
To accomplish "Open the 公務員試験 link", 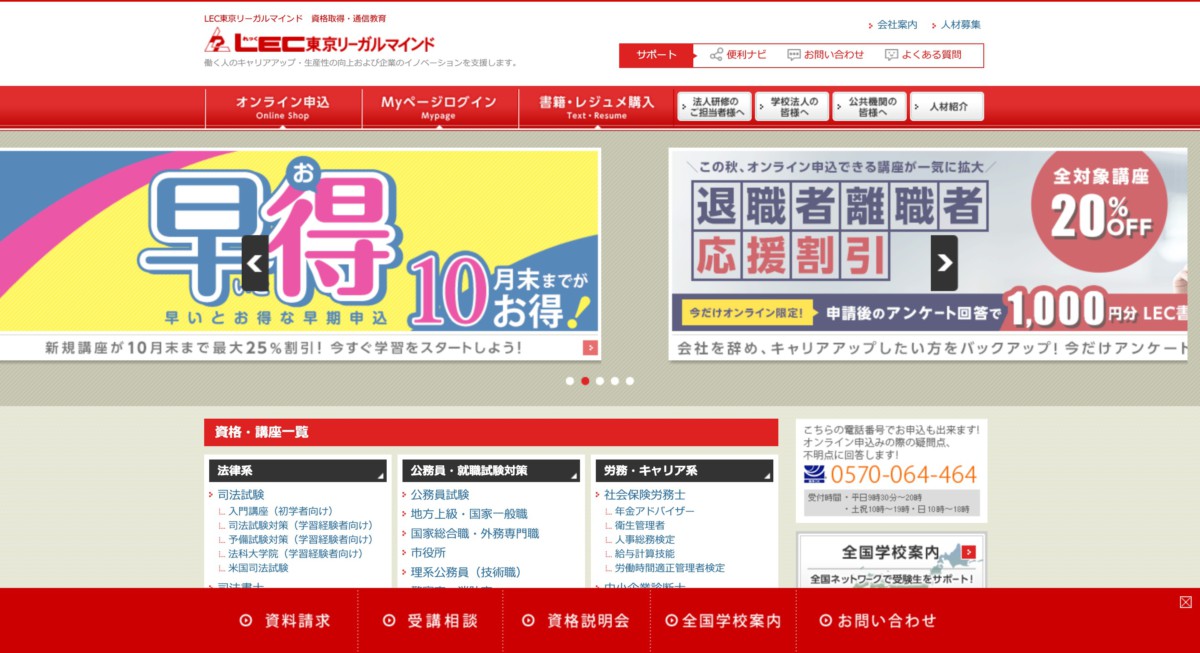I will [x=440, y=494].
